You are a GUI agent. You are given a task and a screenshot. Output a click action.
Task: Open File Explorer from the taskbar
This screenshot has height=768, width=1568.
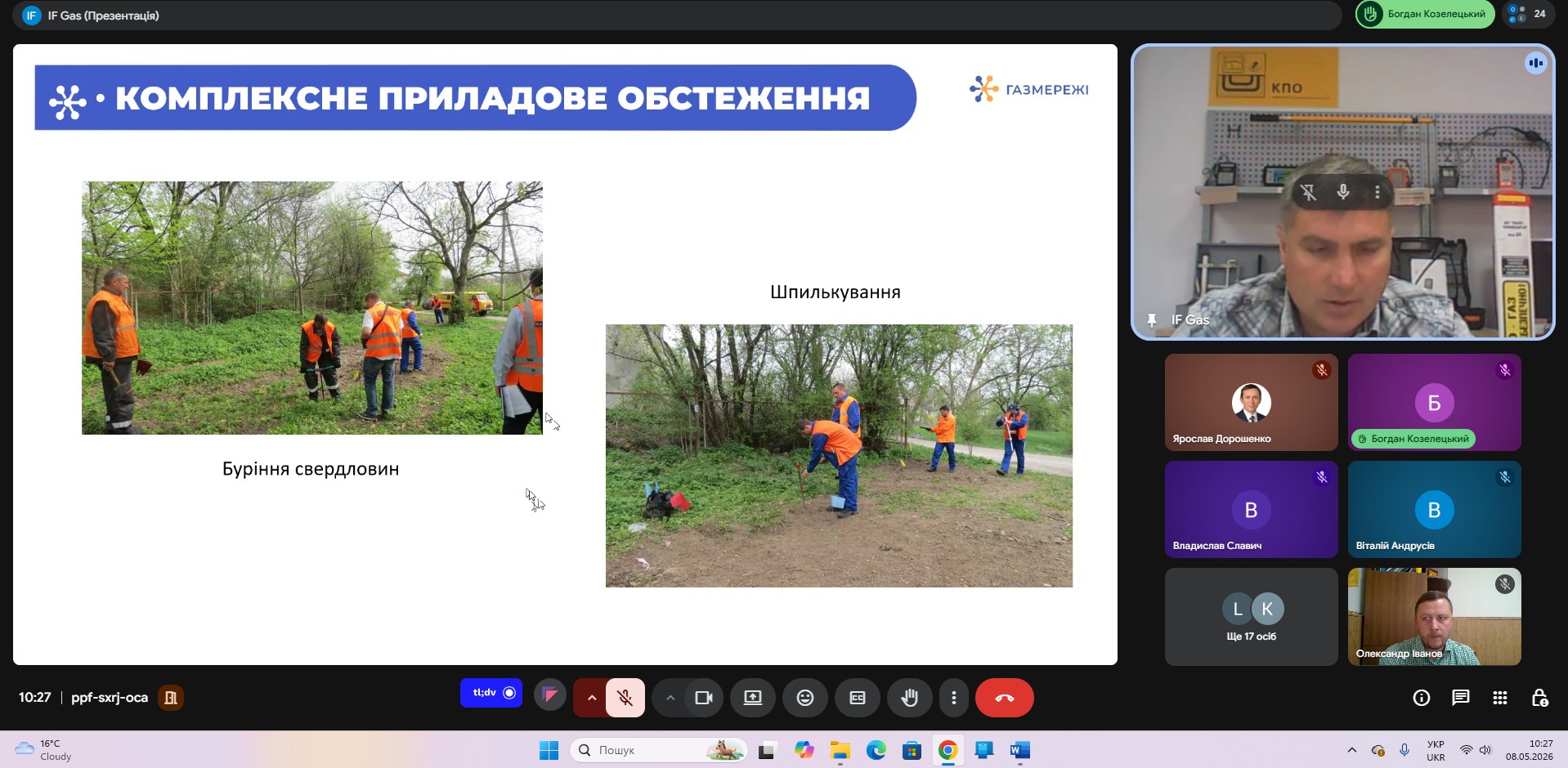click(840, 750)
